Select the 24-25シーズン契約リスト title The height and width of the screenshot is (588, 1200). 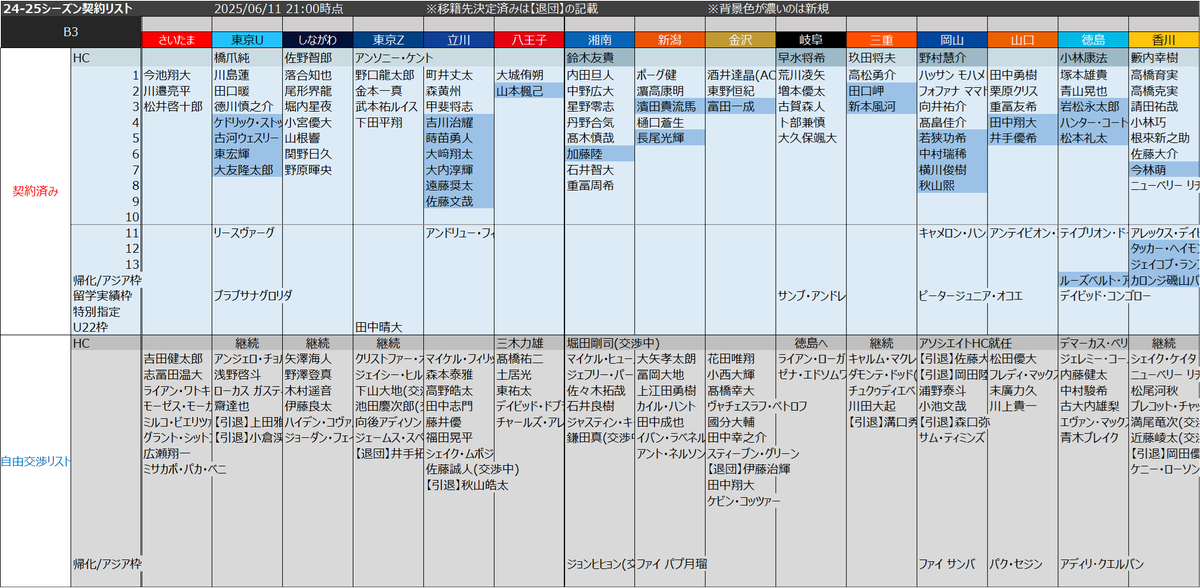(x=66, y=8)
